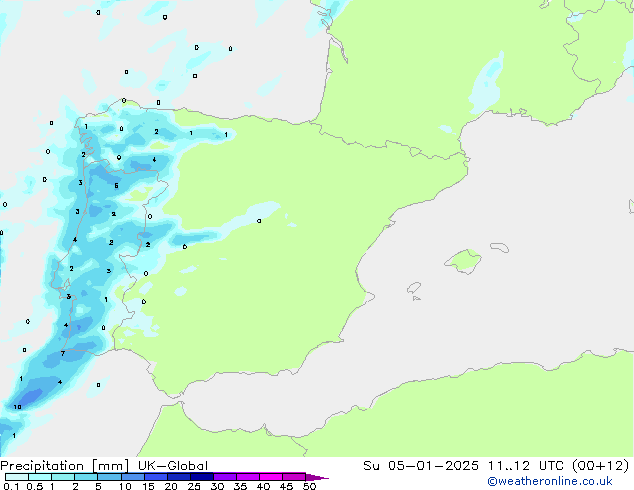
Task: Click the 'UK-Global' model label
Action: coord(173,466)
